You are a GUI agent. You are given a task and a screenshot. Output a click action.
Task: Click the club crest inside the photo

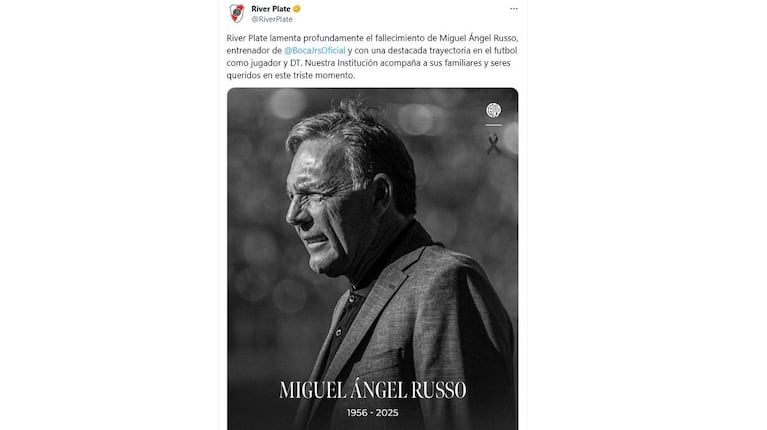(493, 110)
